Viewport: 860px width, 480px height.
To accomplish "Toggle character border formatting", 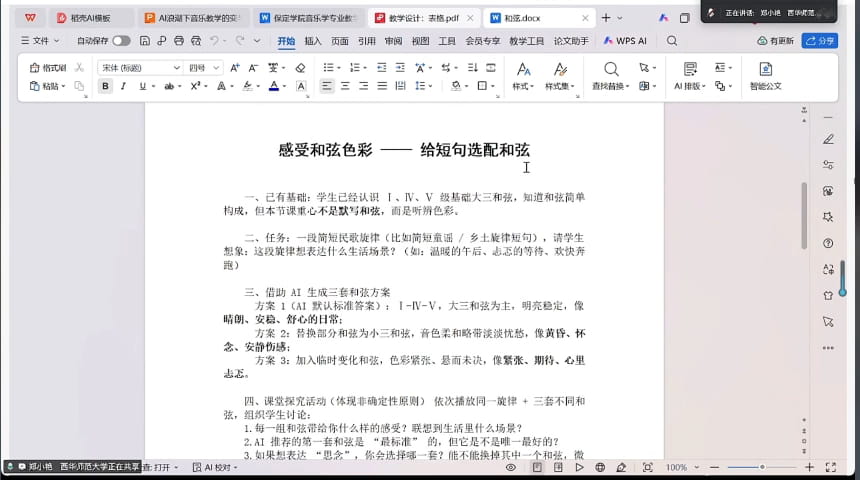I will coord(301,86).
